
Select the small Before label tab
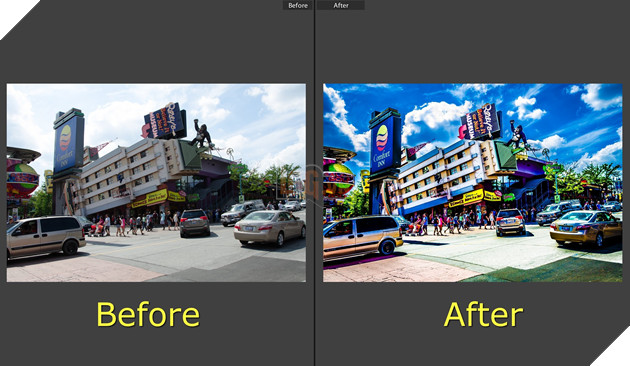(x=298, y=5)
